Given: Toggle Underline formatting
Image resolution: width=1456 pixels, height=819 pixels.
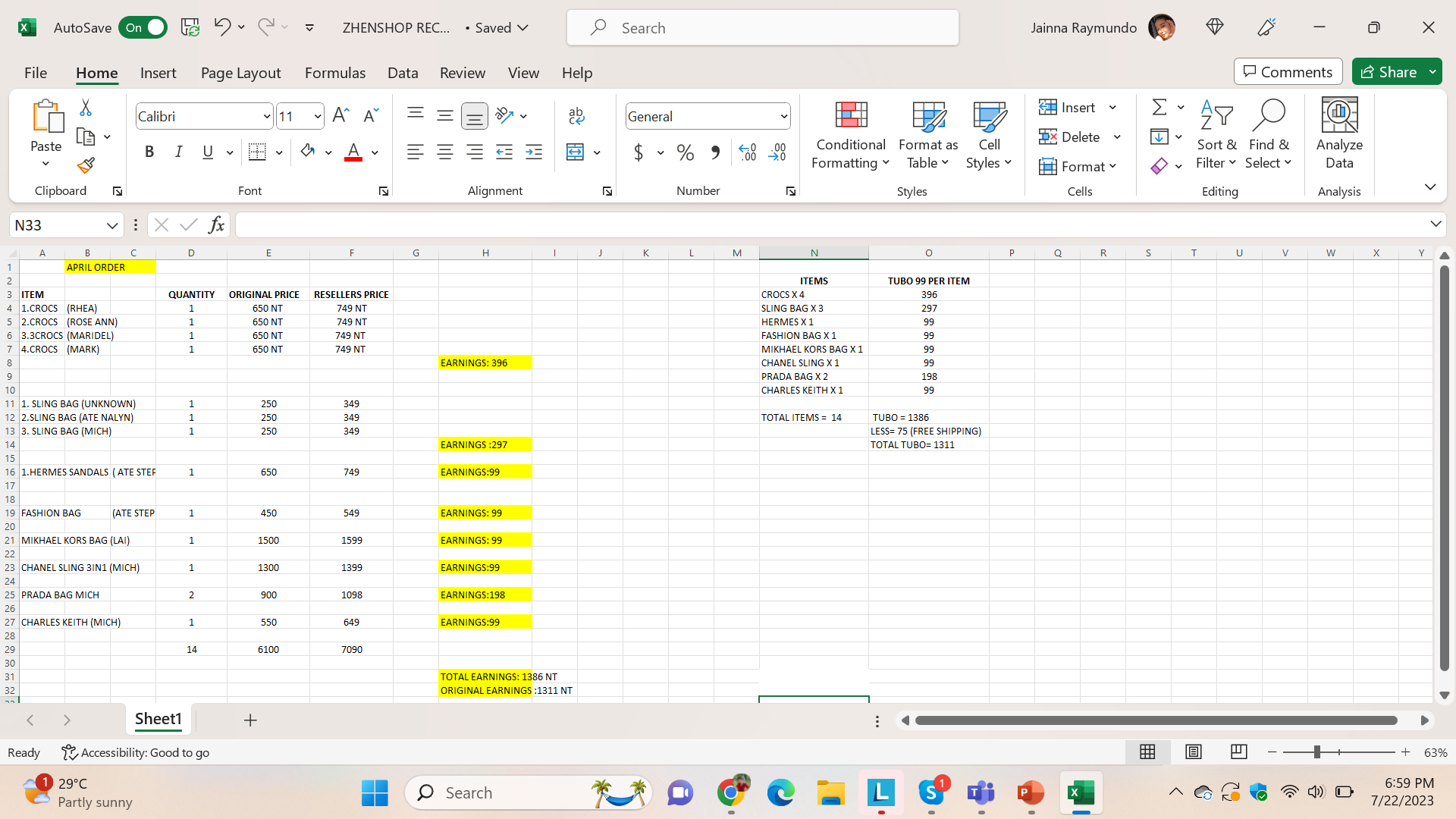Looking at the screenshot, I should pyautogui.click(x=208, y=152).
